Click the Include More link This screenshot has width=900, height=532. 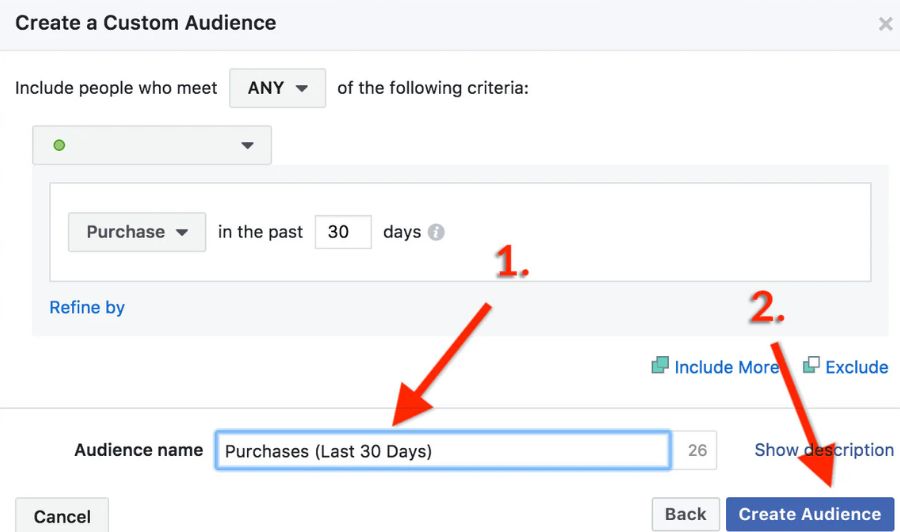727,367
